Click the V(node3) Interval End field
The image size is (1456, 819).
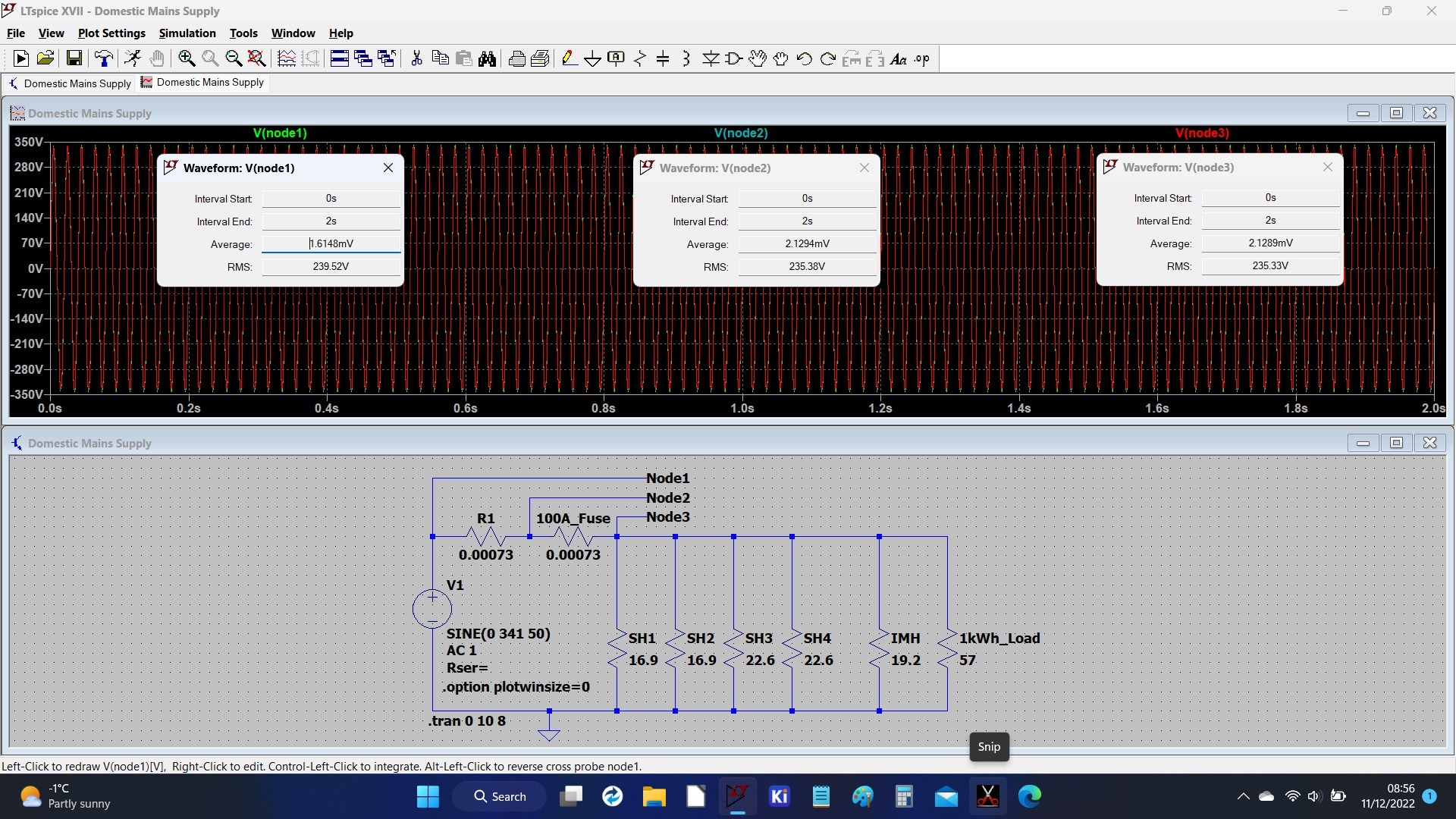(x=1271, y=220)
